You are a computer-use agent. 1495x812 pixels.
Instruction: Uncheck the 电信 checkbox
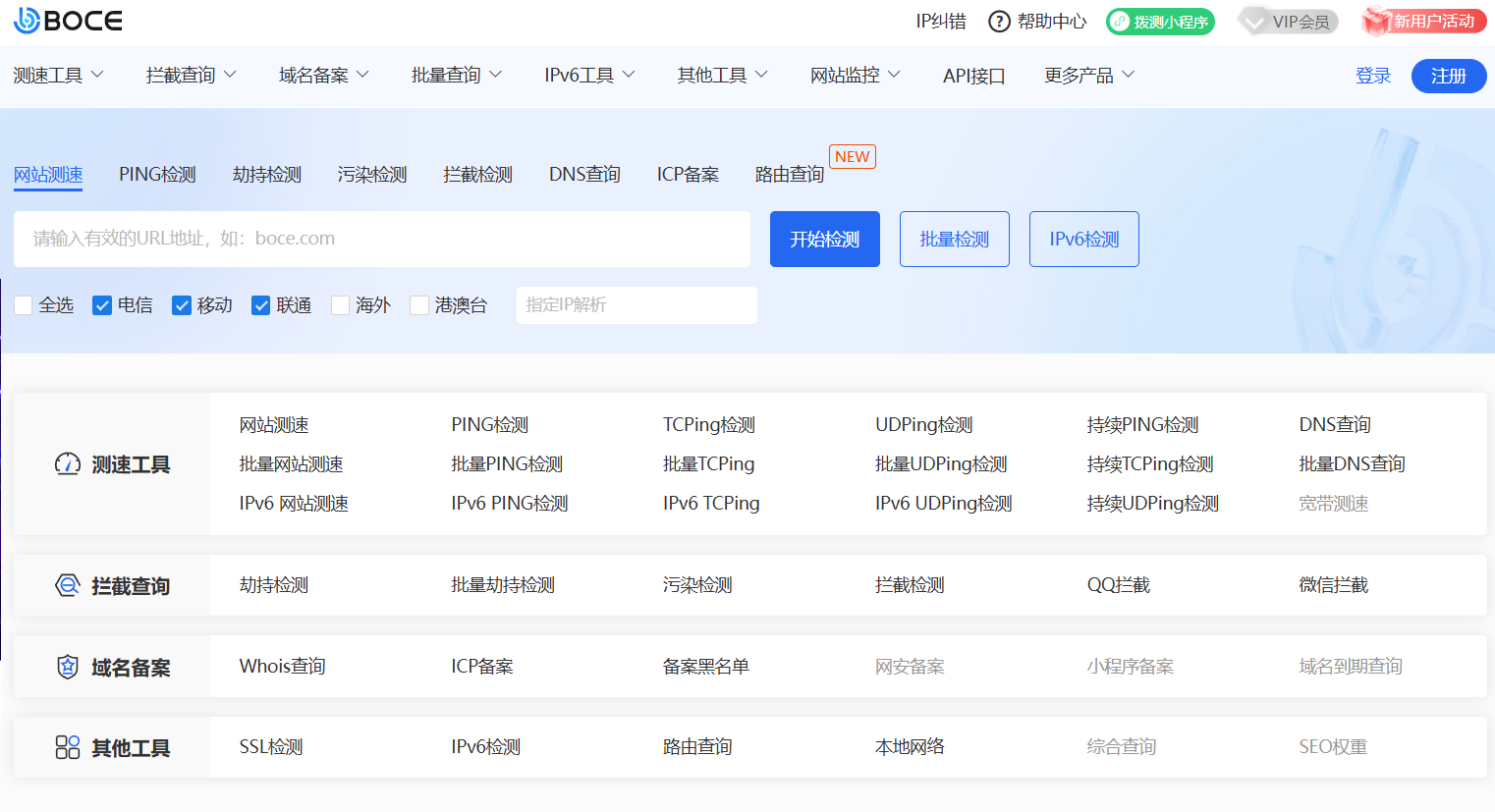pyautogui.click(x=102, y=305)
